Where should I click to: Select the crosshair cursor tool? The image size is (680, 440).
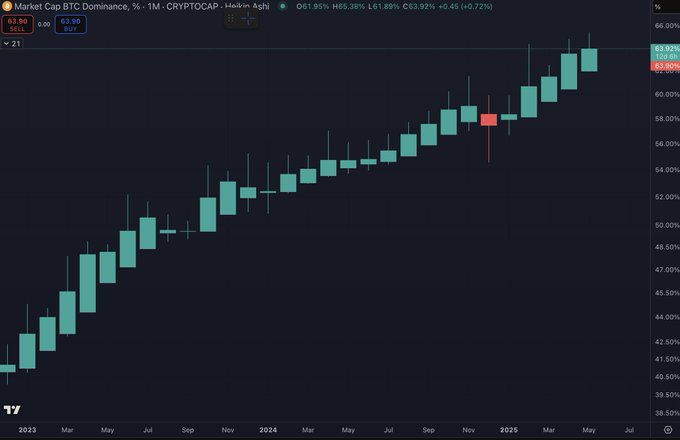point(248,18)
